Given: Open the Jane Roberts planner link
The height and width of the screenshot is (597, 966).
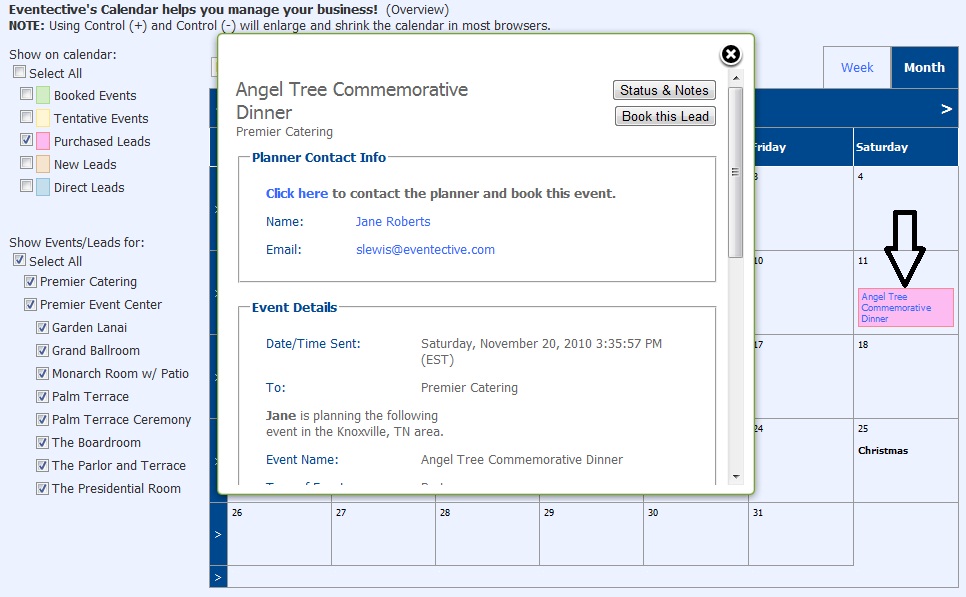Looking at the screenshot, I should point(392,221).
